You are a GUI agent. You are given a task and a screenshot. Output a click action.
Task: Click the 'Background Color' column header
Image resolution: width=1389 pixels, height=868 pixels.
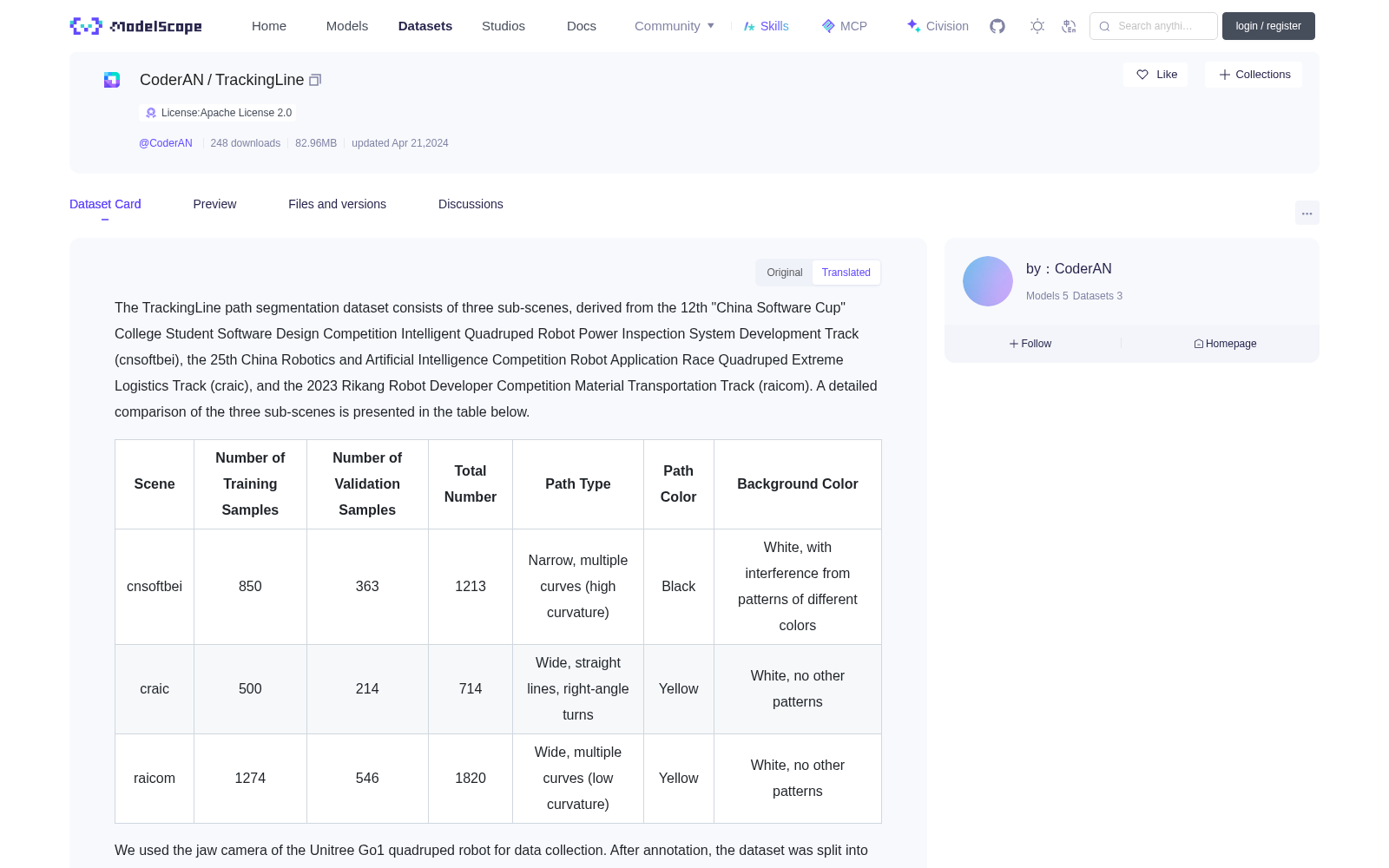click(798, 484)
